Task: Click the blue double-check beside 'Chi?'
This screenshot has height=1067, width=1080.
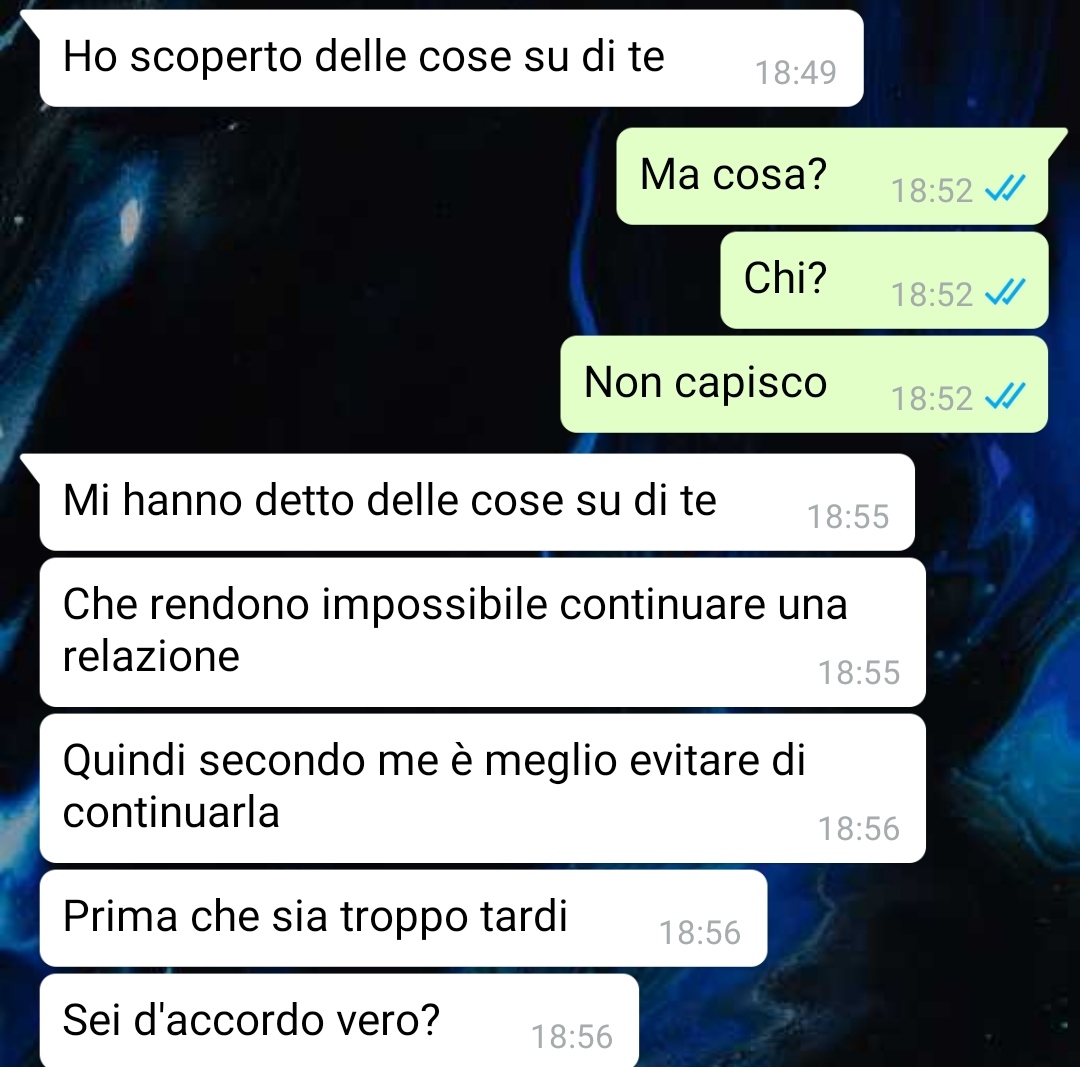Action: [1005, 291]
